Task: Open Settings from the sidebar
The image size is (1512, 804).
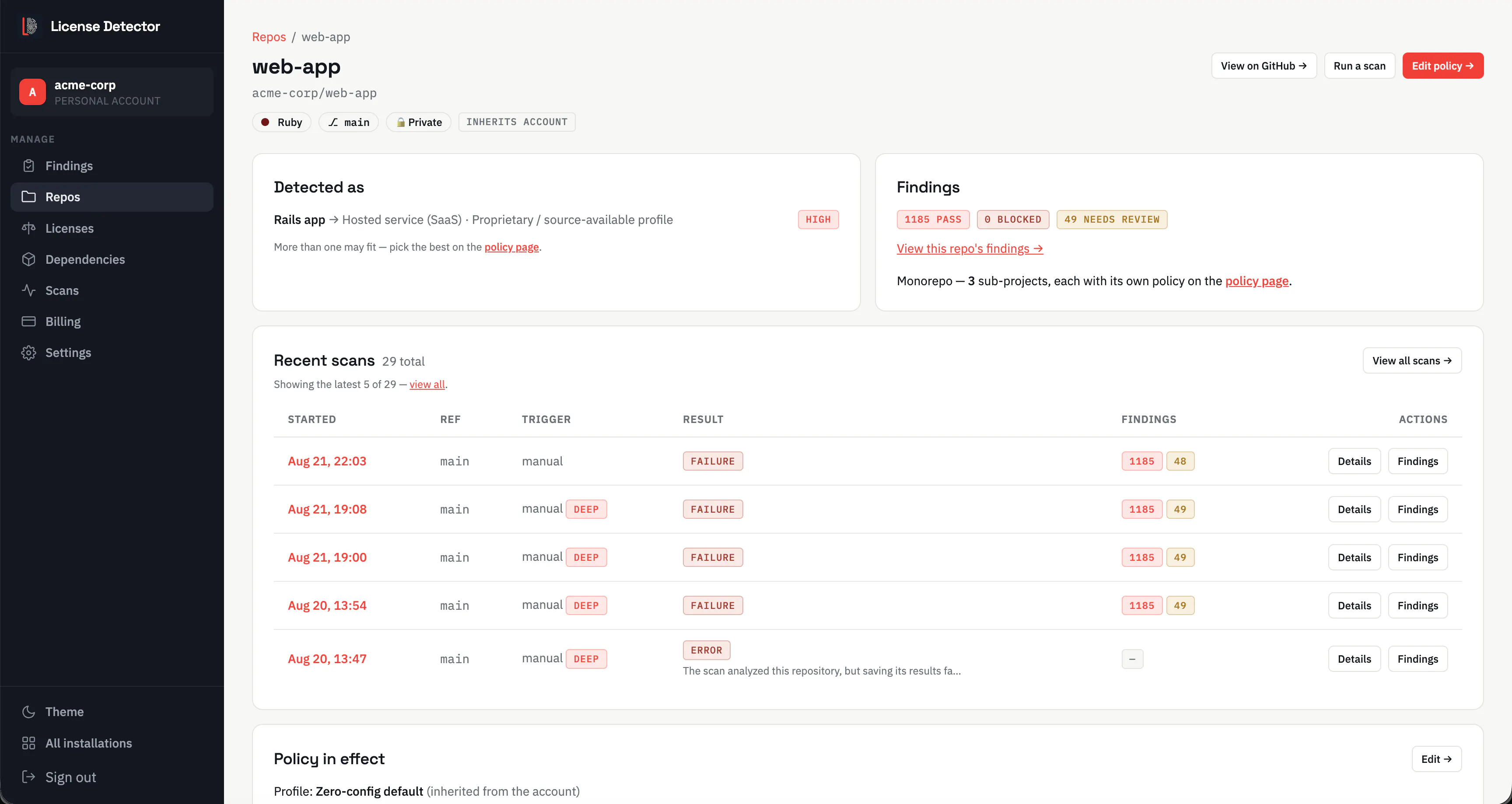Action: click(x=112, y=352)
